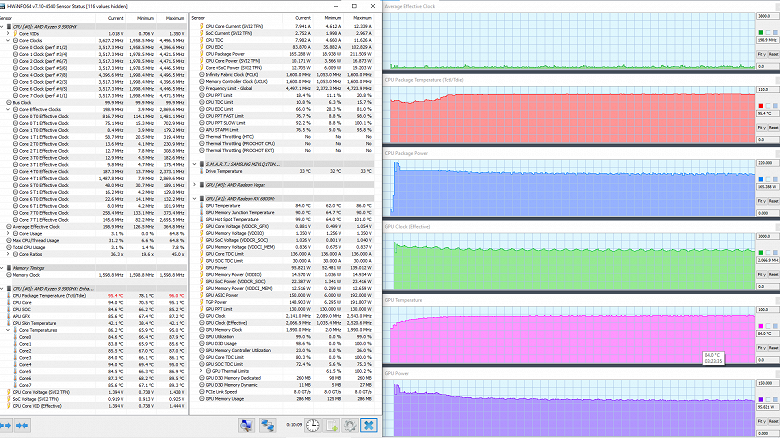780x438 pixels.
Task: Expand the Core Ratios tree node
Action: tap(8, 254)
